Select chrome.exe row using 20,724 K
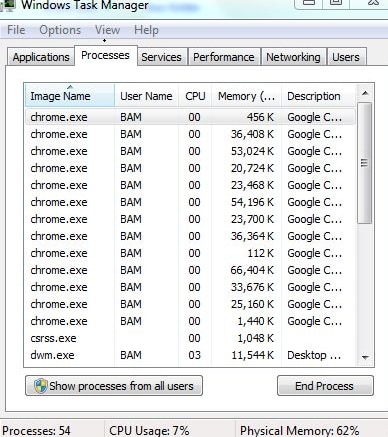Screen dimensions: 388x437 pyautogui.click(x=190, y=168)
